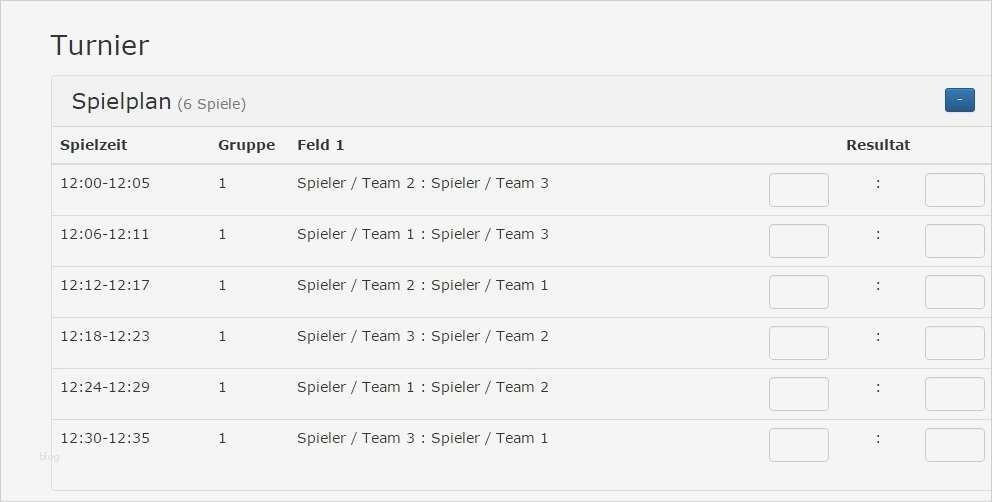This screenshot has width=992, height=502.
Task: Click home score field for 12:00-12:05 match
Action: [x=798, y=190]
